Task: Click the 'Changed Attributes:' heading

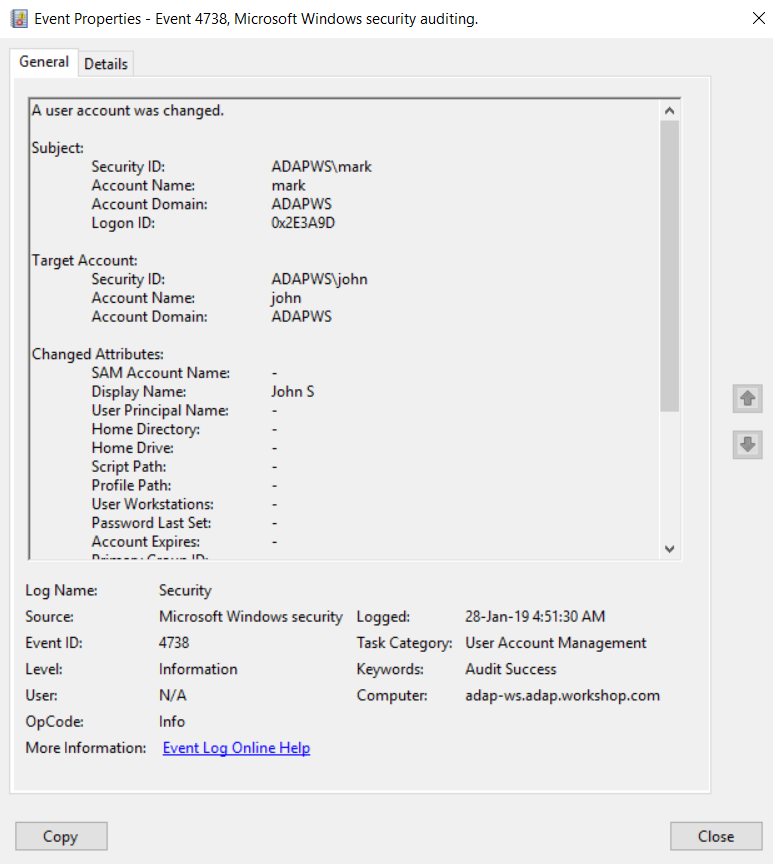Action: click(98, 354)
